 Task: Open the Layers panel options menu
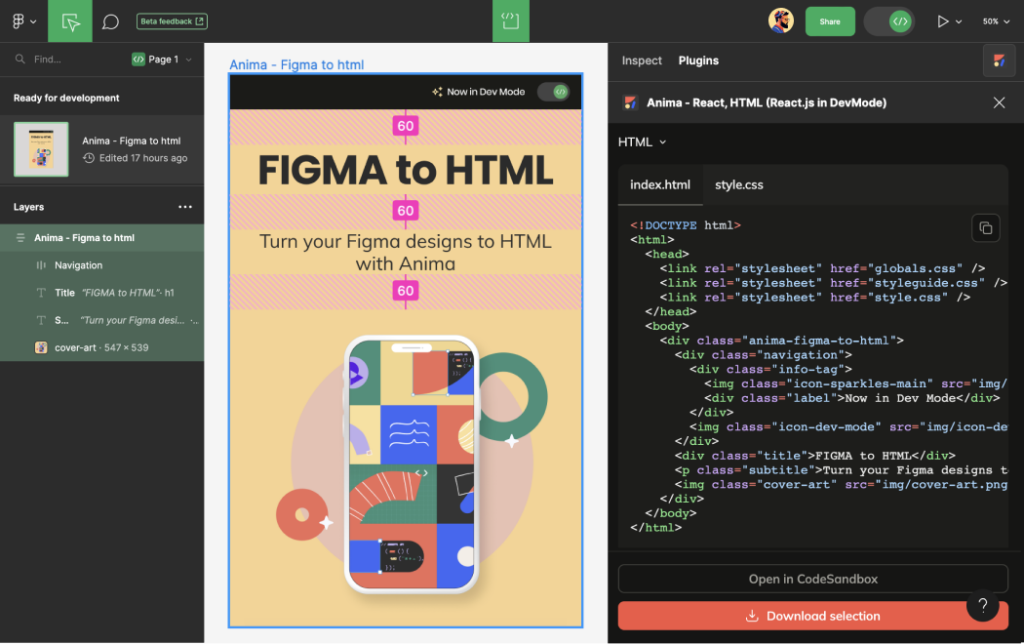pyautogui.click(x=185, y=207)
